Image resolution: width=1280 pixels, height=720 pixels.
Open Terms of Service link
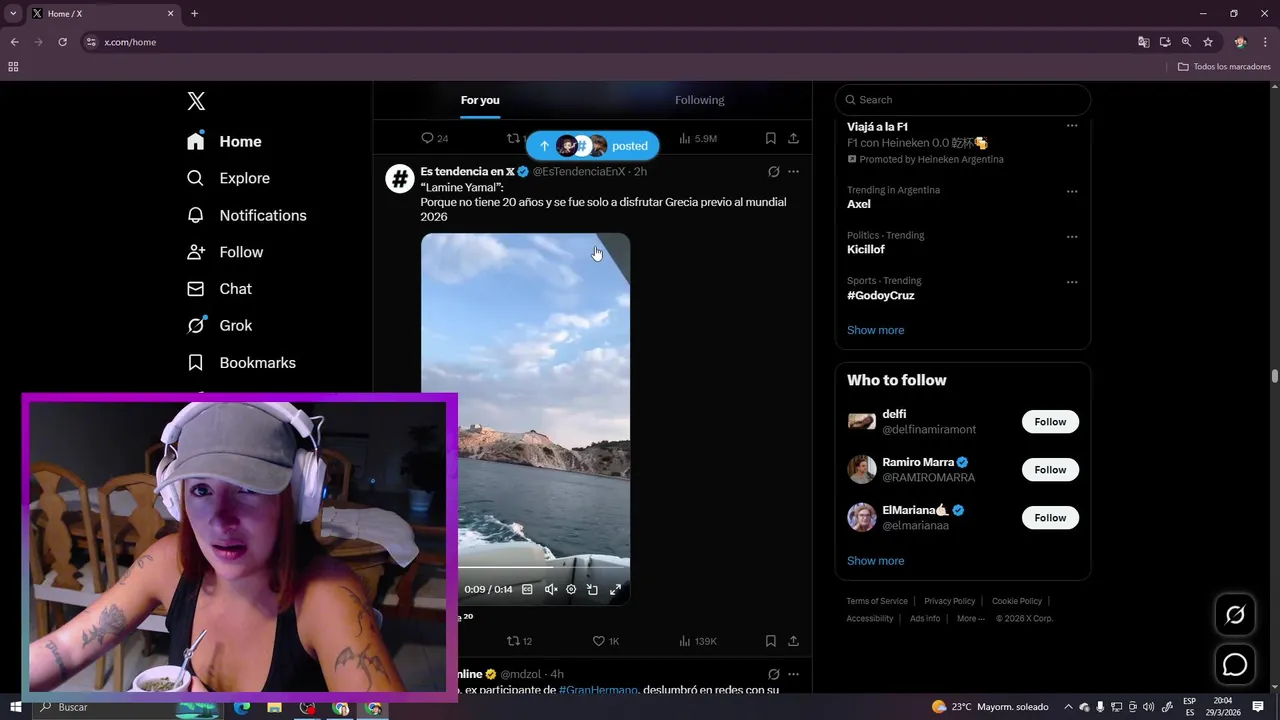click(x=877, y=601)
